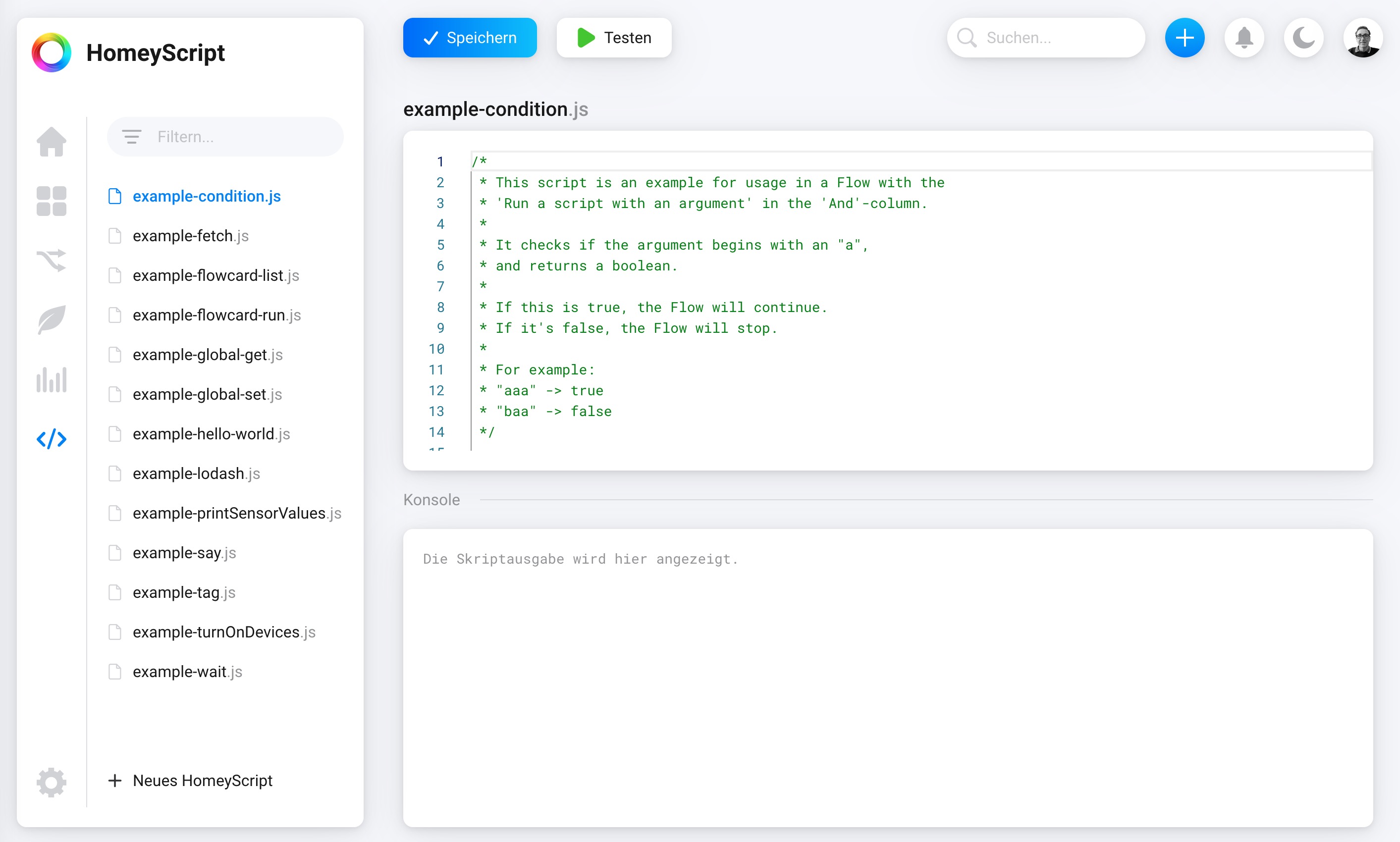Open Insights bar chart icon
The height and width of the screenshot is (842, 1400).
[51, 379]
